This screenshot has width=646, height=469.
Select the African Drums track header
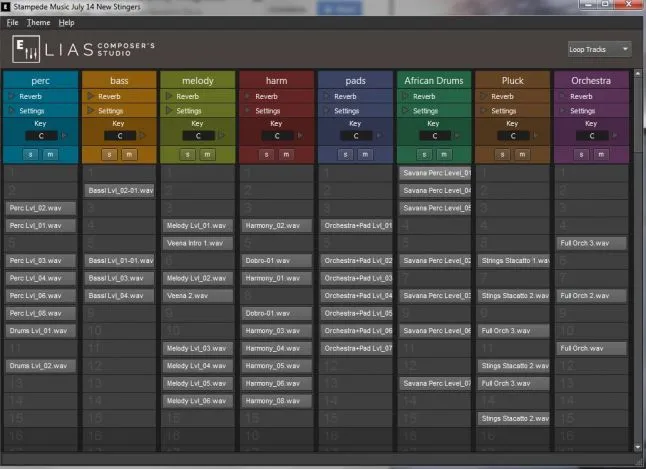coord(434,81)
